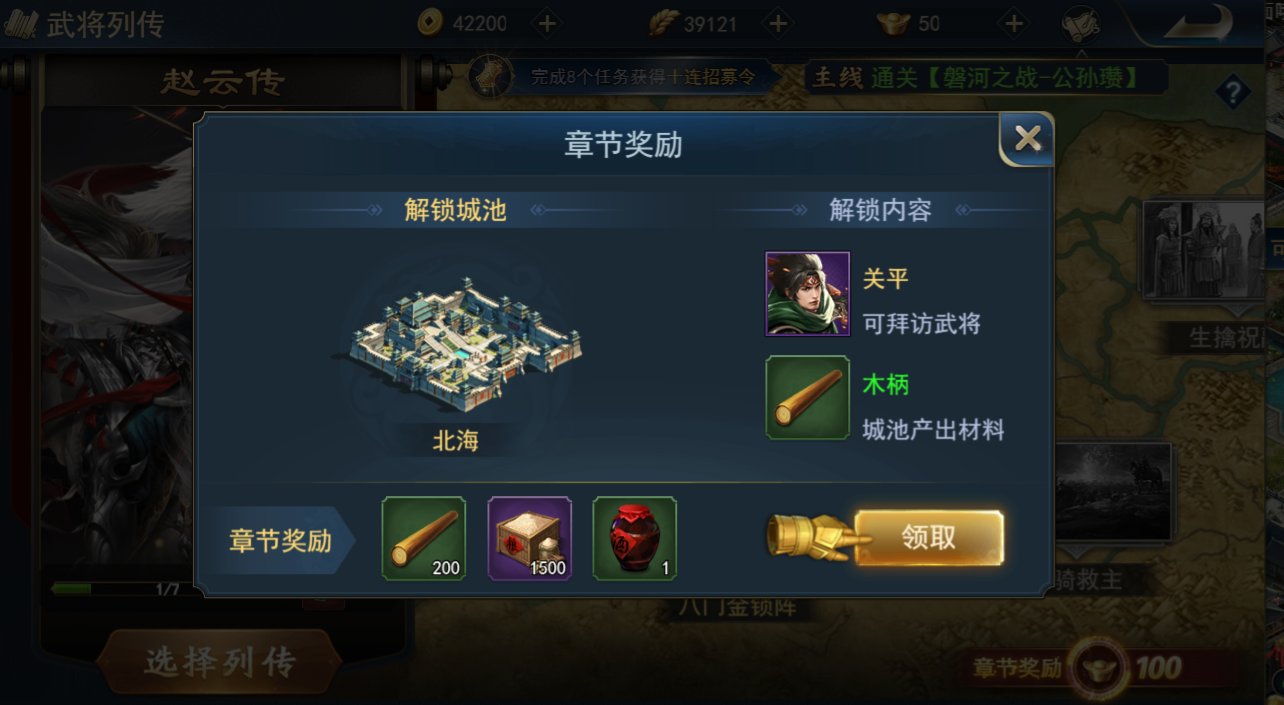1284x705 pixels.
Task: Select the 赵云传 title tab
Action: [223, 82]
